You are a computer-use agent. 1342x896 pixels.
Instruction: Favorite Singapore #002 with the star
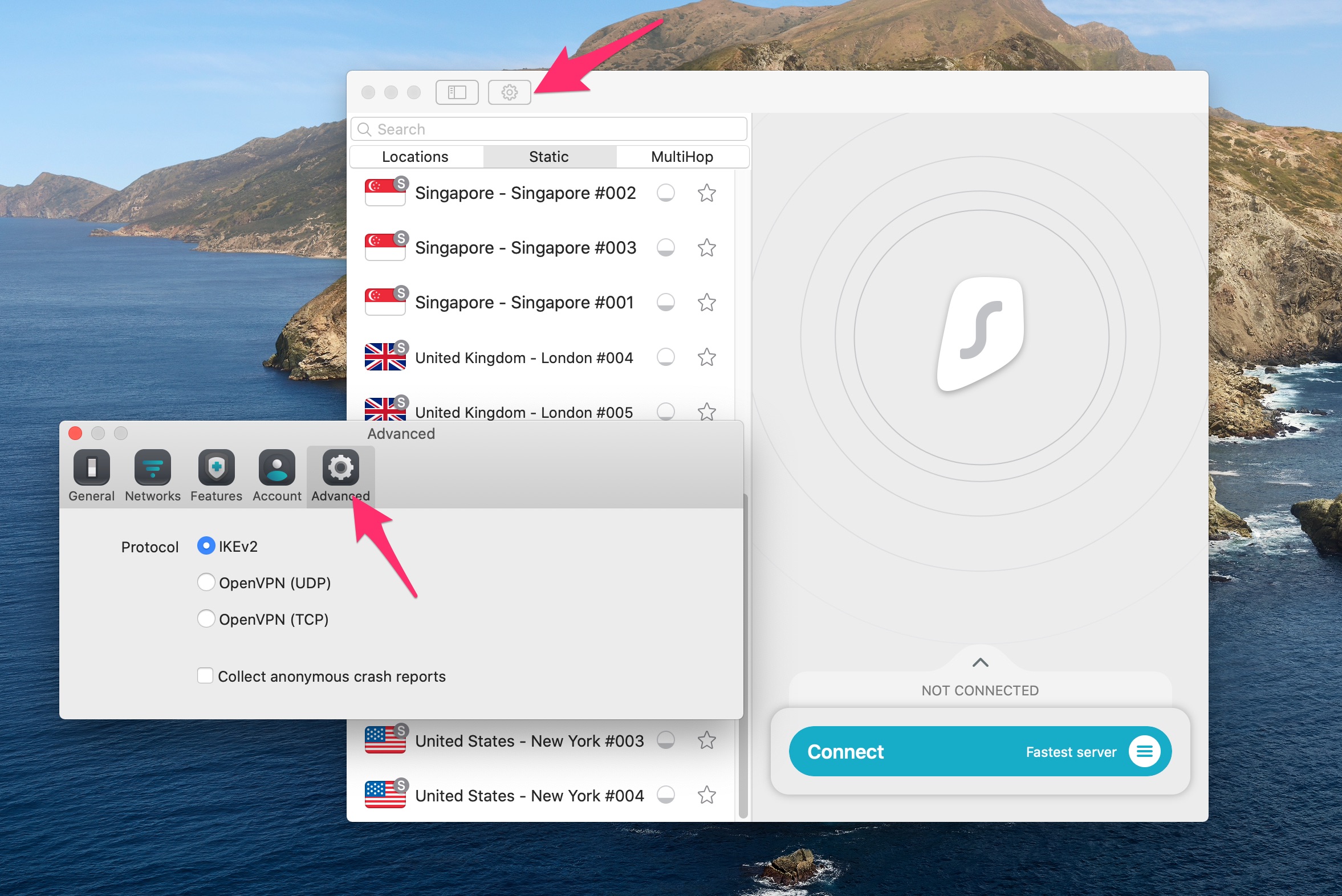[x=706, y=193]
